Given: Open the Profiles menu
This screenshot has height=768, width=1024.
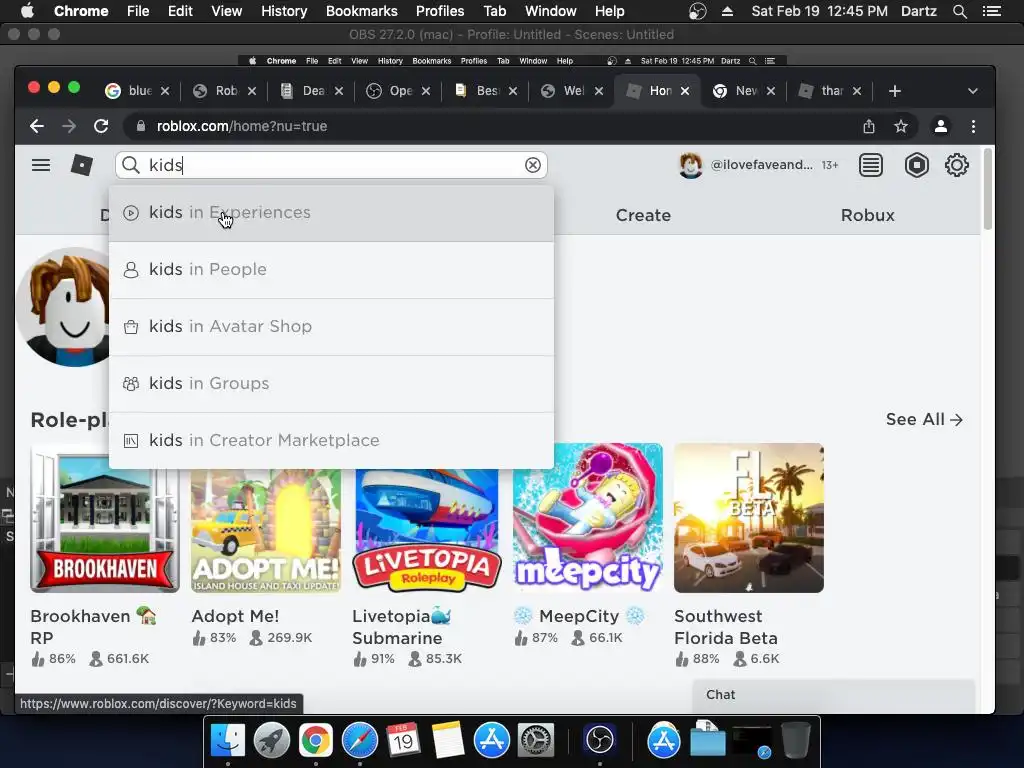Looking at the screenshot, I should [440, 11].
